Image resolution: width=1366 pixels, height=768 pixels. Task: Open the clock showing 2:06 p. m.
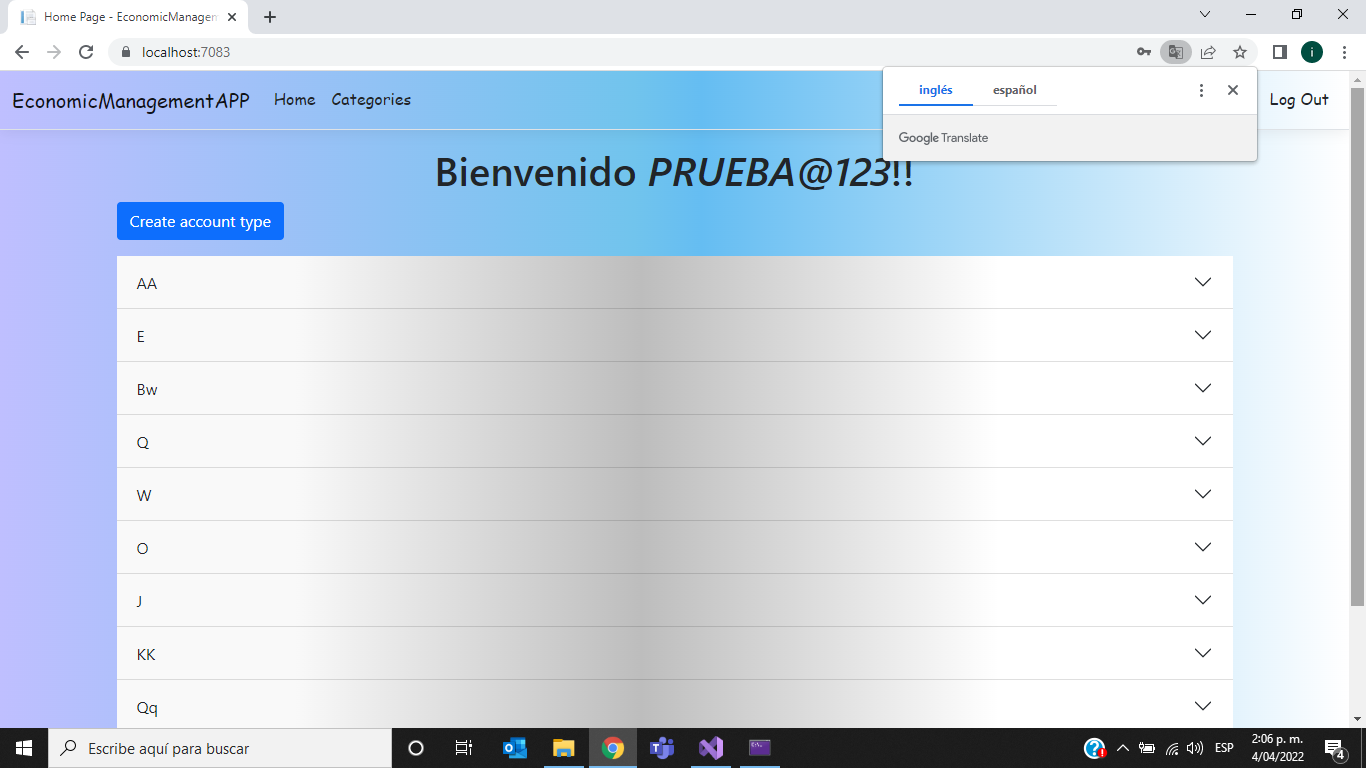[1277, 747]
